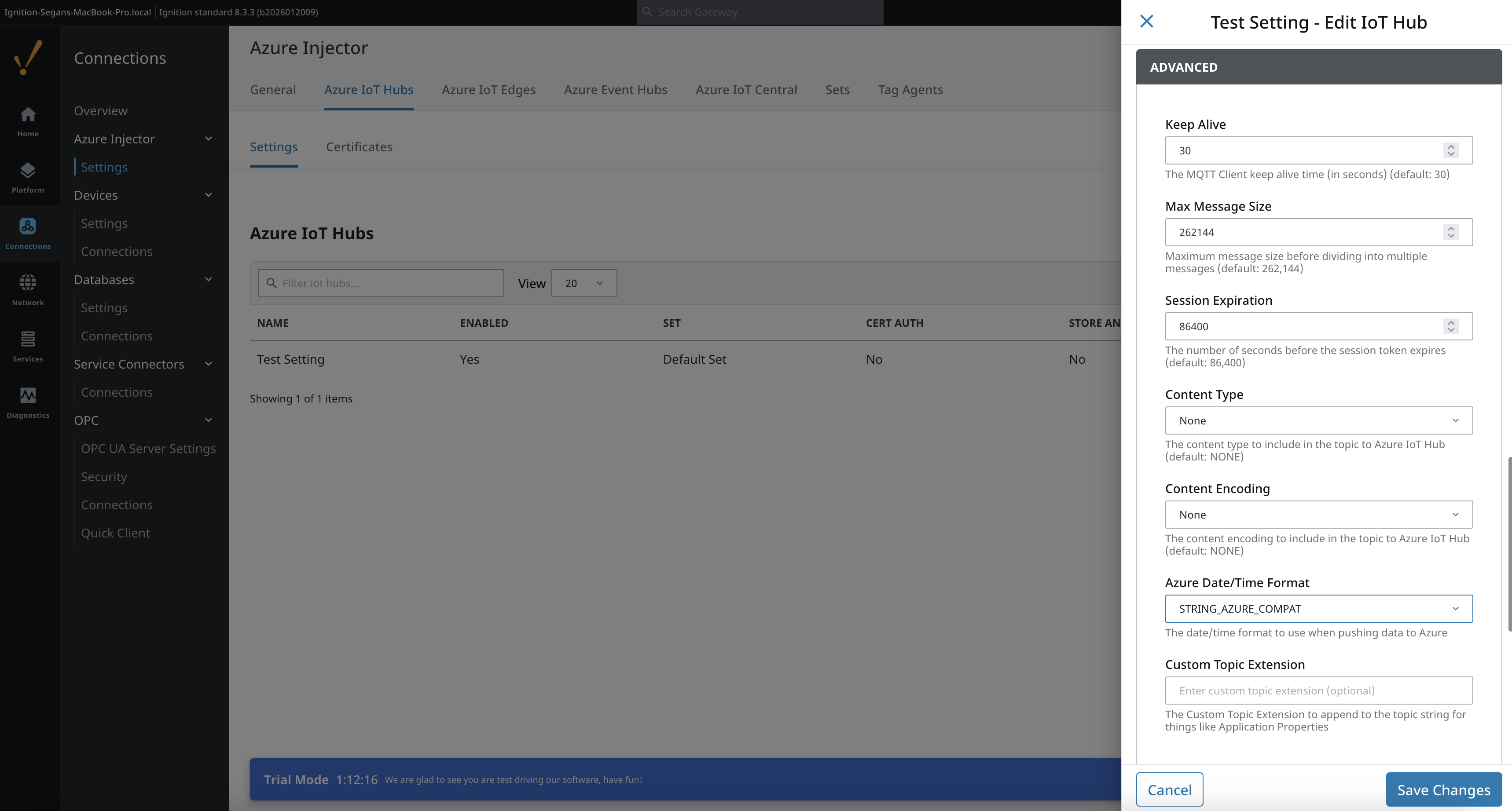1512x811 pixels.
Task: Open the Certificates sub-tab
Action: pos(359,147)
